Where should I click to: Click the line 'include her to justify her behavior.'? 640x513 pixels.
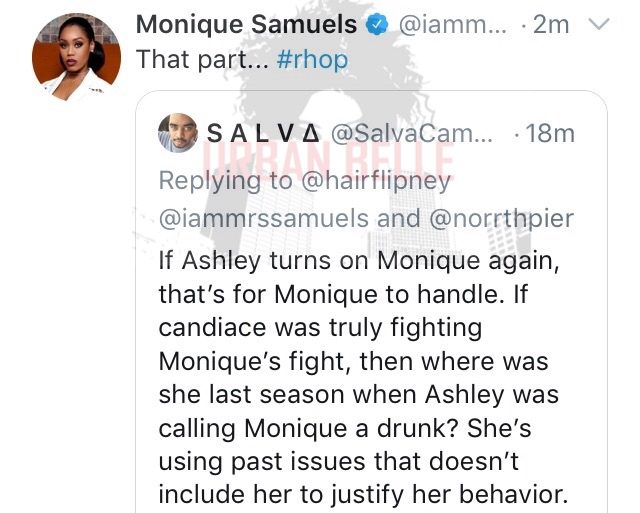coord(362,494)
